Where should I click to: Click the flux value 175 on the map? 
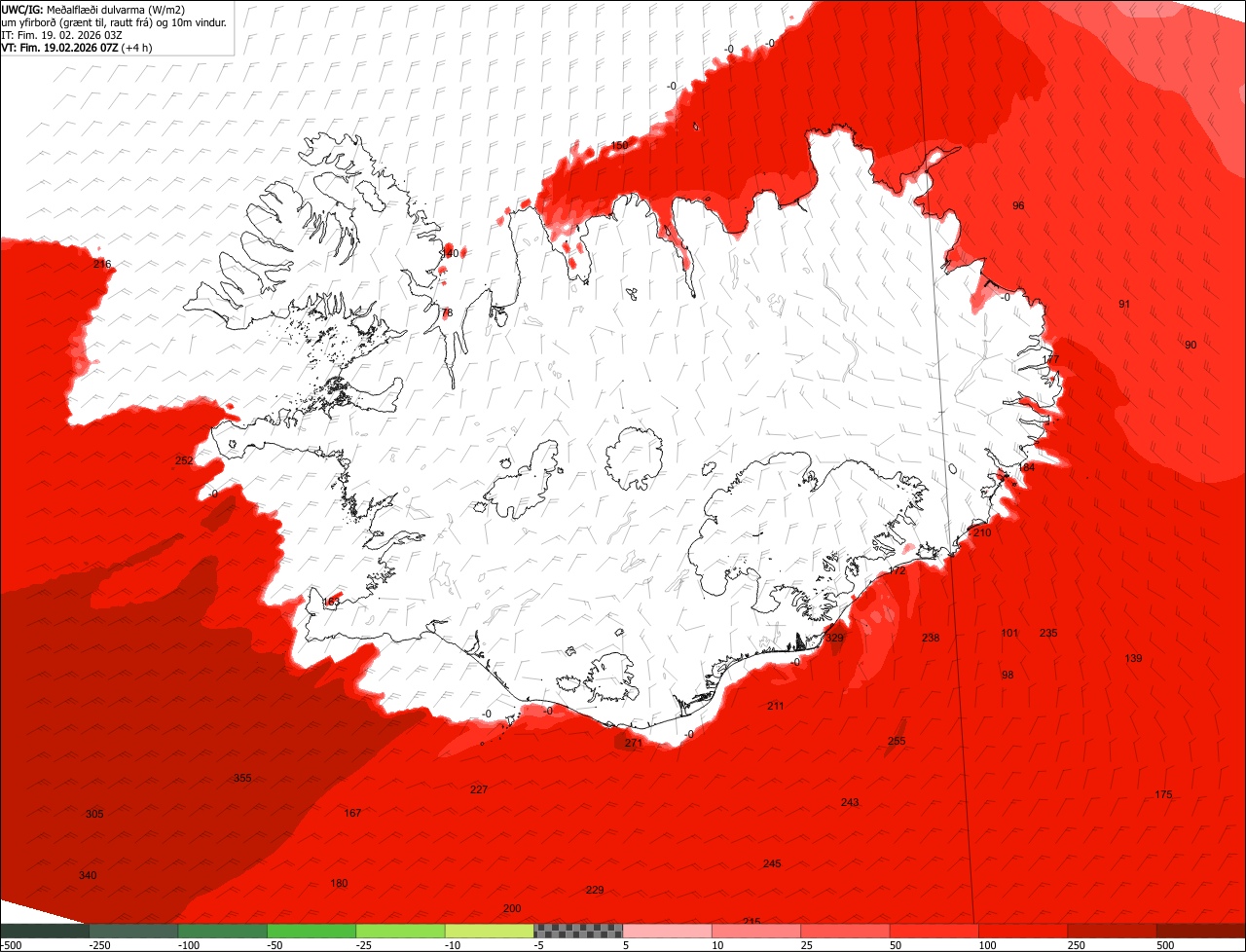coord(1163,794)
